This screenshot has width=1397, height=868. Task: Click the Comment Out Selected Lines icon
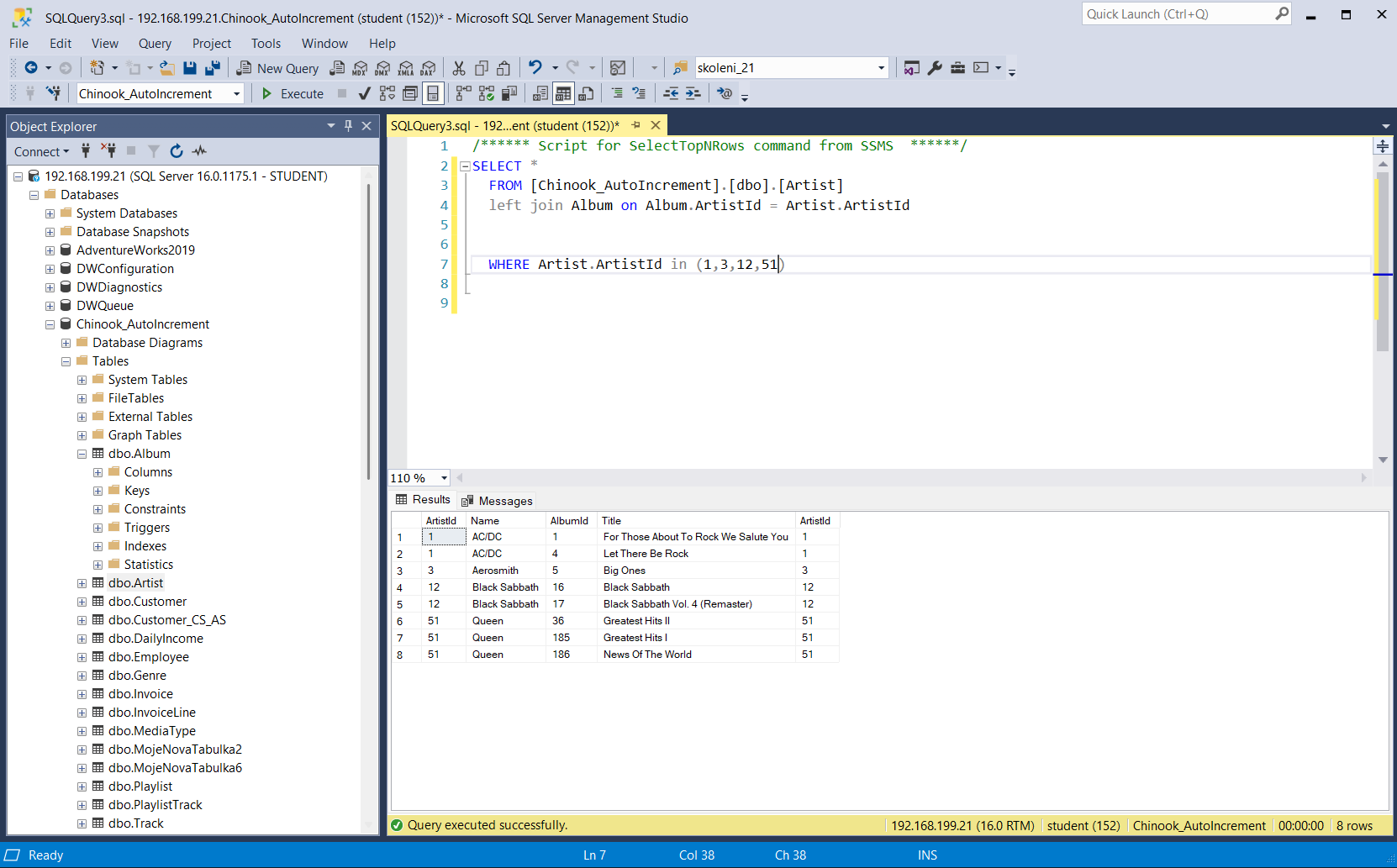coord(617,93)
